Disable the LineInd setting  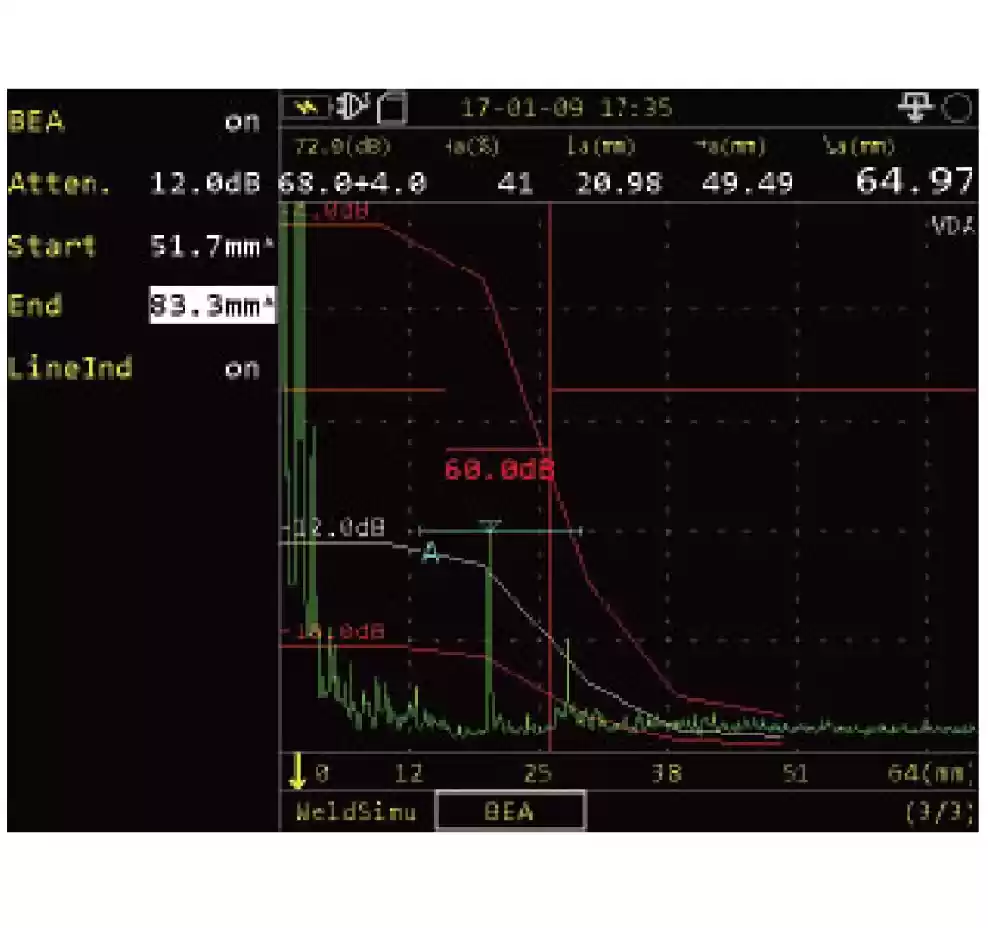point(243,368)
